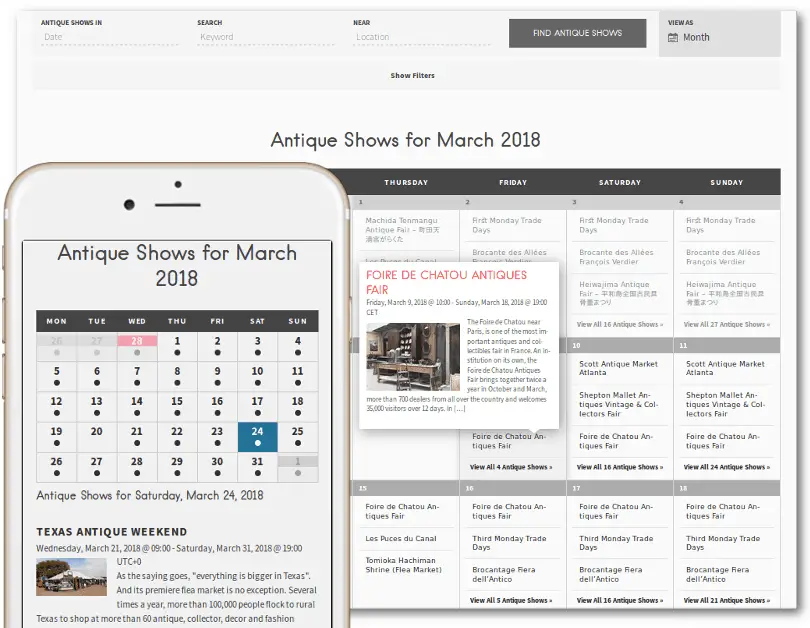
Task: Click the Texas Antique Weekend thumbnail
Action: tap(71, 577)
